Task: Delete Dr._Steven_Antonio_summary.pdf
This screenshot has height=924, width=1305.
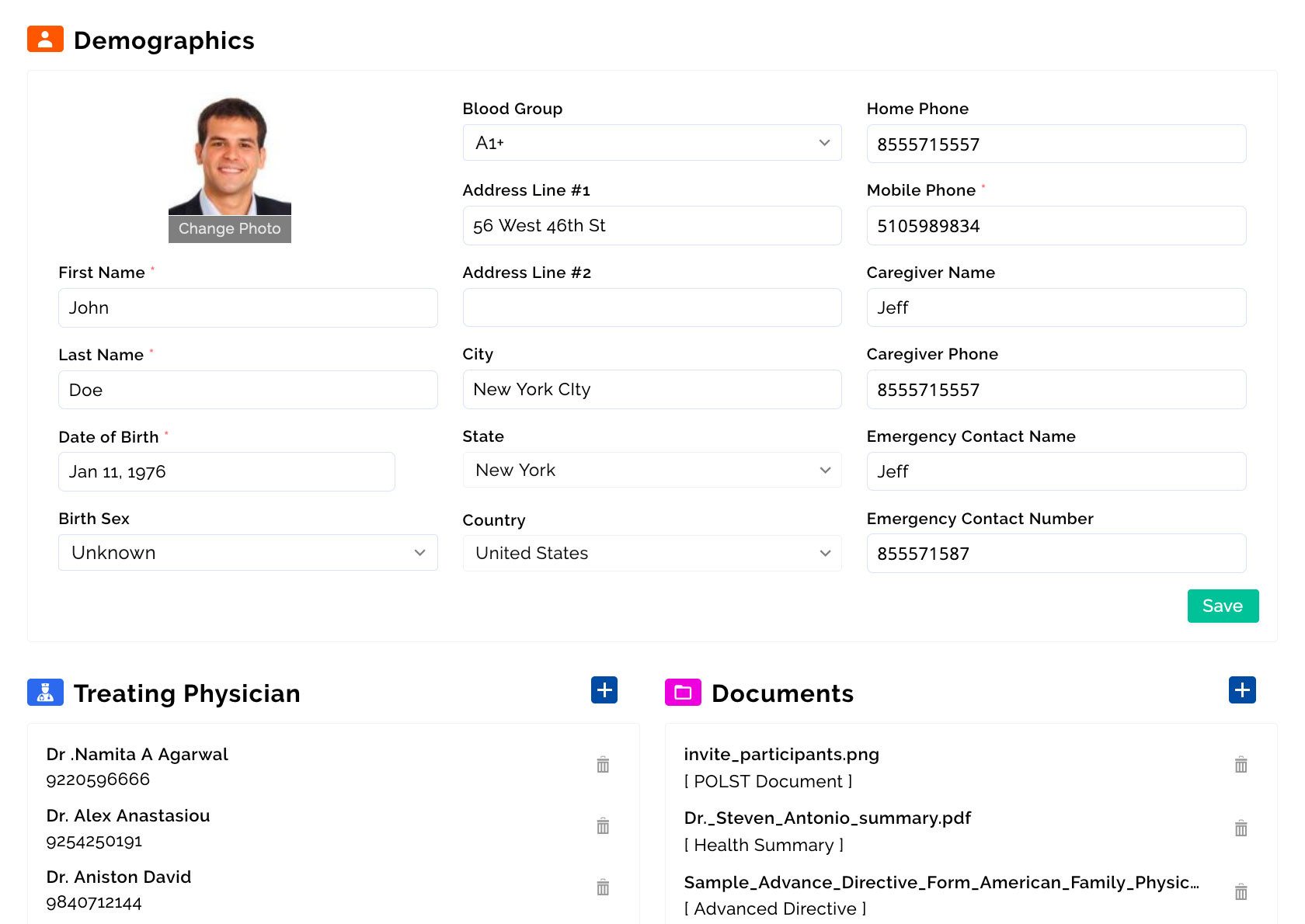Action: tap(1241, 828)
